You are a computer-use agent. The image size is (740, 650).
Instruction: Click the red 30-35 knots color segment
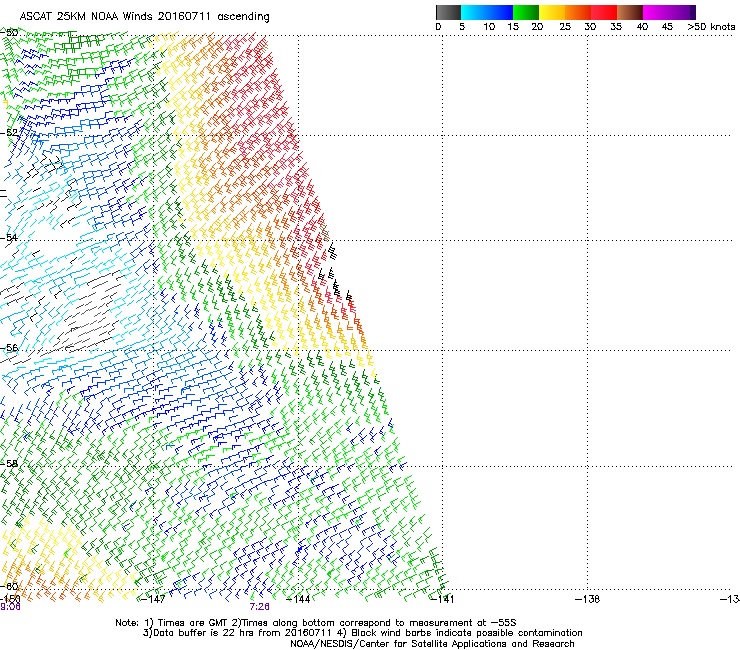pyautogui.click(x=604, y=12)
